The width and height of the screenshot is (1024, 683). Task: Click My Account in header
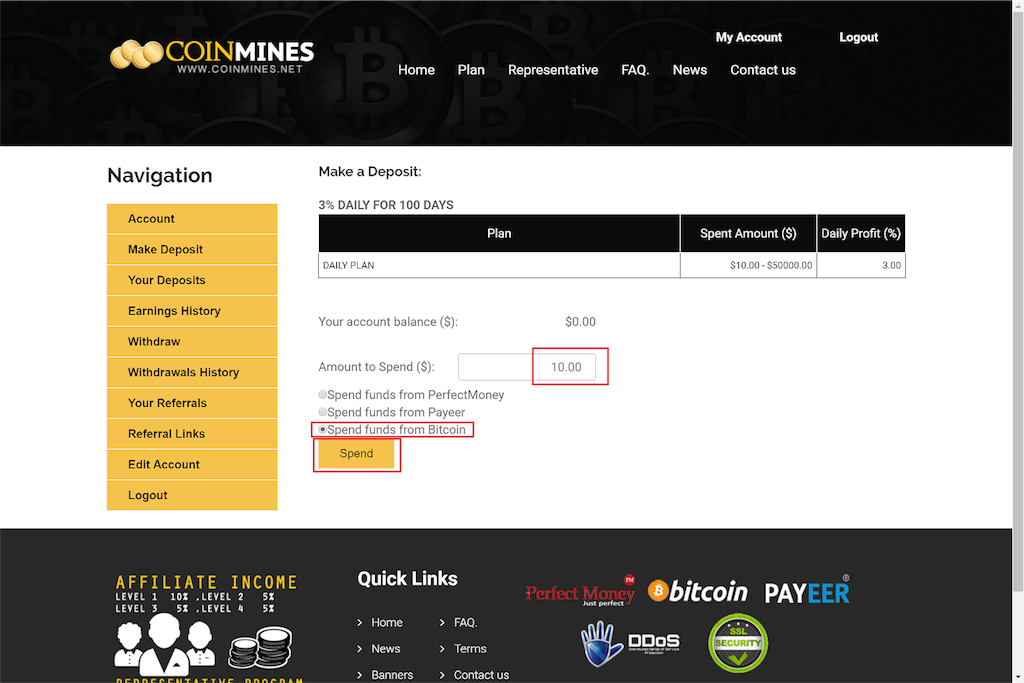coord(749,37)
